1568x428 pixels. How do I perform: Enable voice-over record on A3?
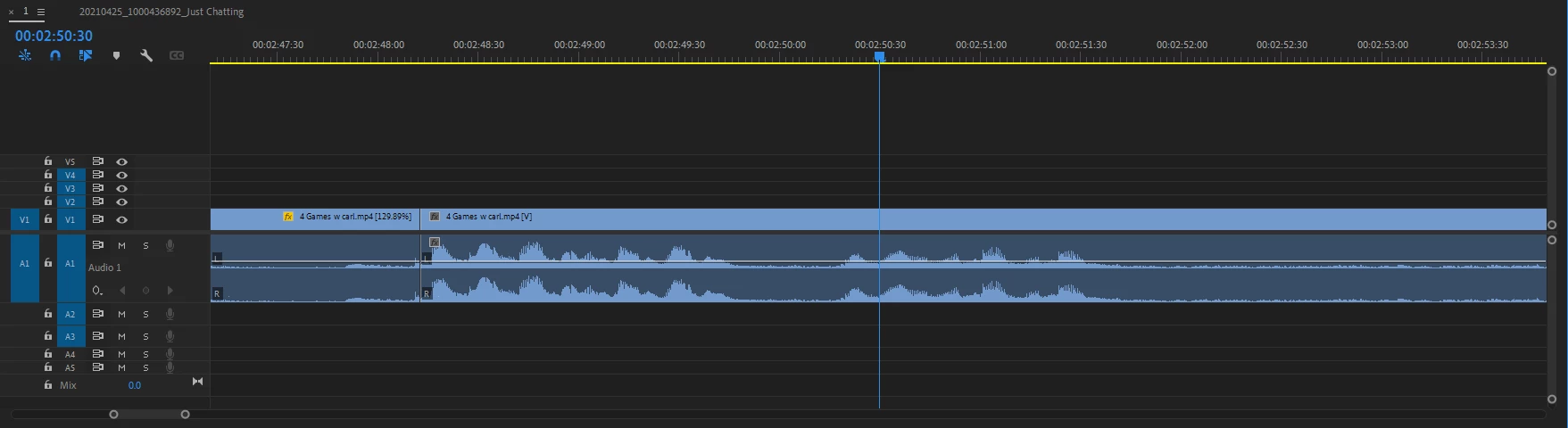[170, 336]
